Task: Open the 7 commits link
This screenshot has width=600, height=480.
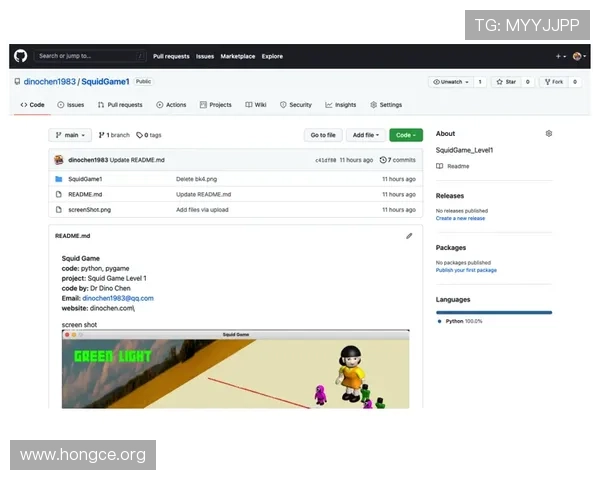Action: coord(398,160)
